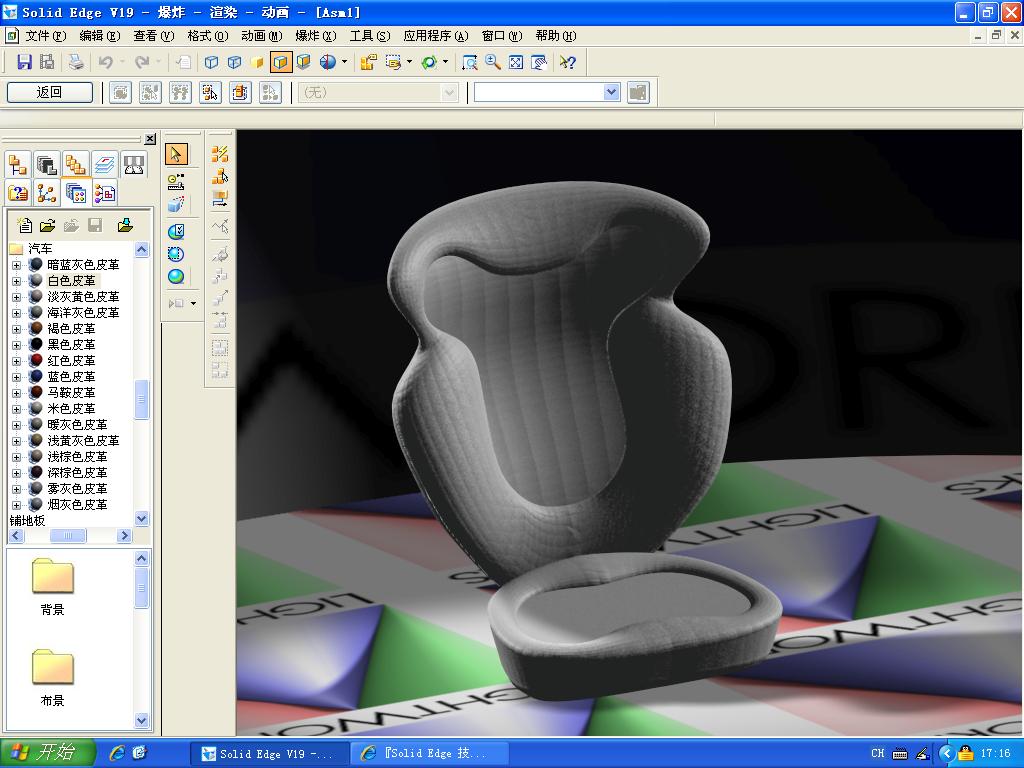
Task: Click the material tree horizontal scroll-right arrow
Action: (x=124, y=536)
